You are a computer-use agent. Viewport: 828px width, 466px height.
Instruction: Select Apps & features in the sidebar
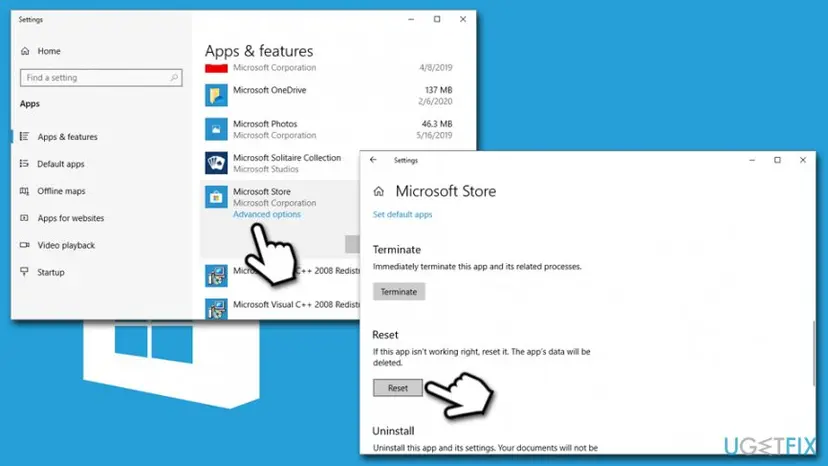[68, 137]
